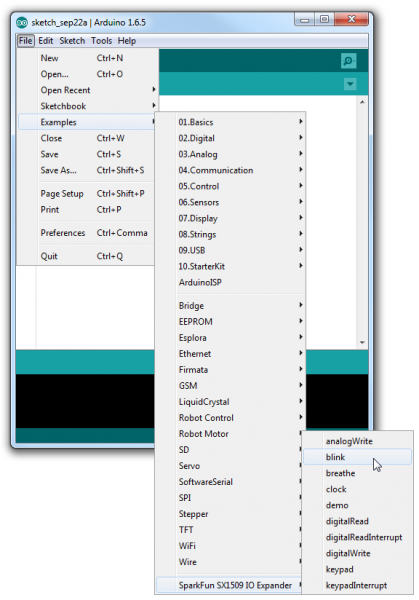Open GSM library examples

[x=230, y=386]
